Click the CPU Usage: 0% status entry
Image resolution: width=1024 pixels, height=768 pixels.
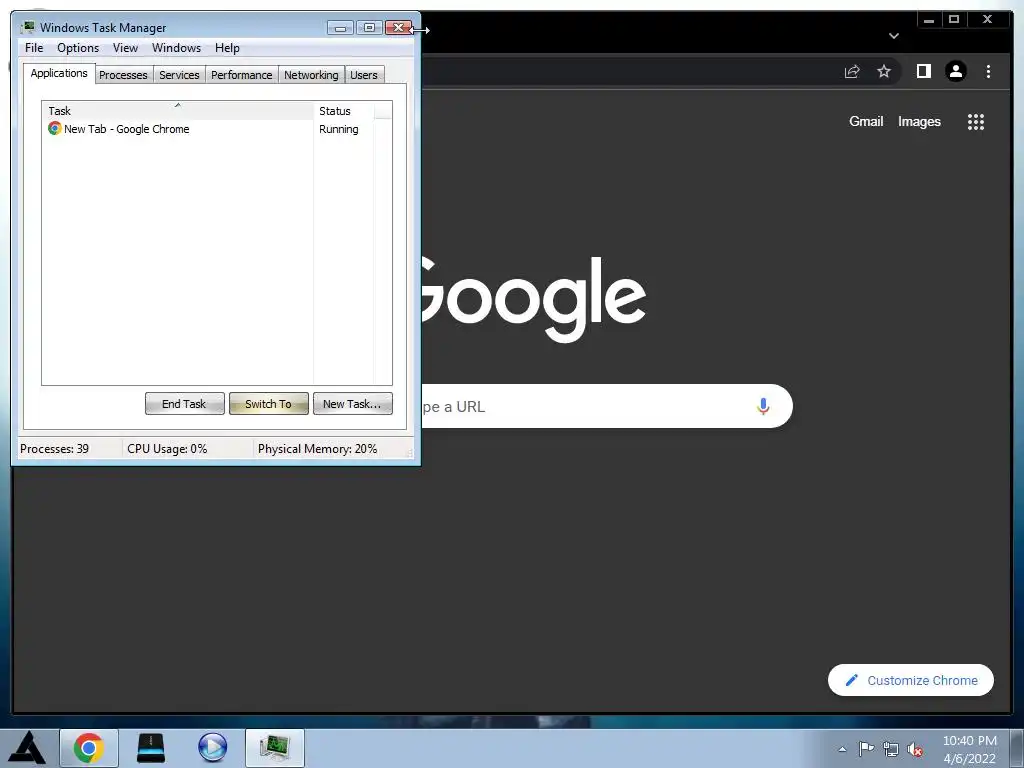click(x=167, y=449)
